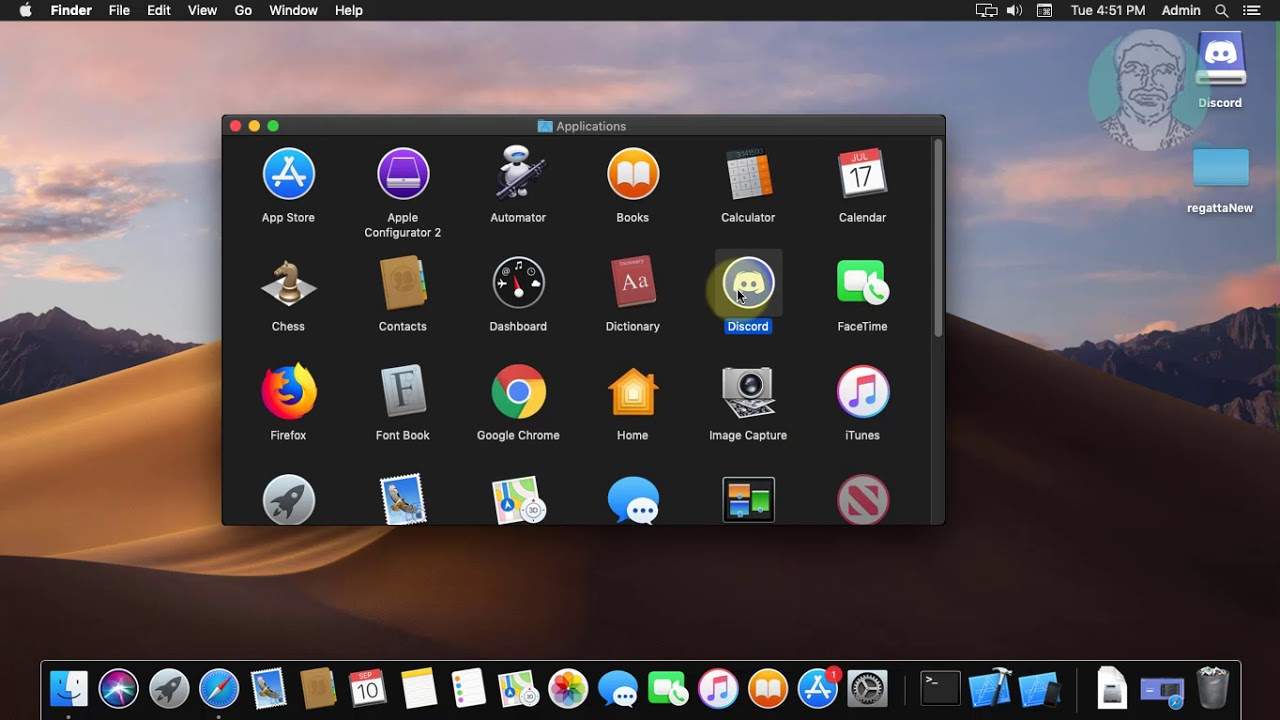This screenshot has width=1280, height=720.
Task: Click the clock showing Tue 4:51 PM
Action: tap(1108, 10)
